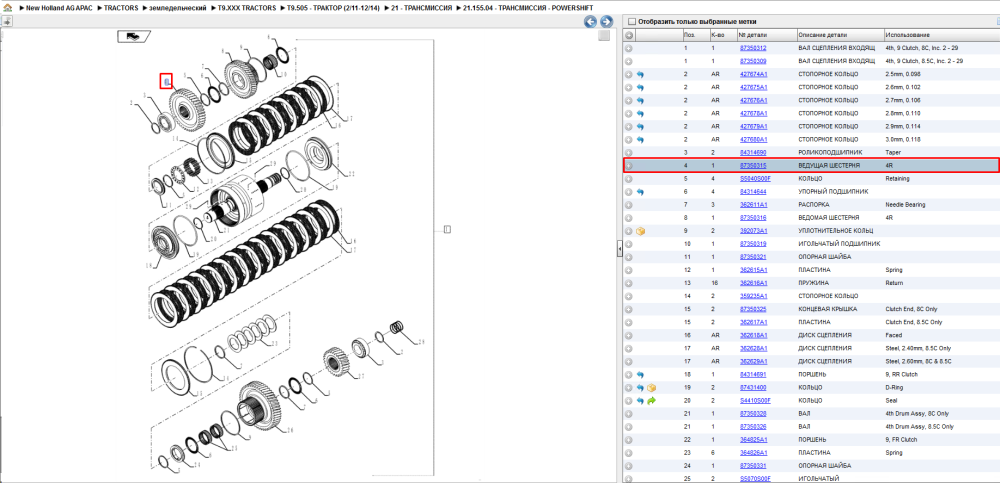Sort by Использование column header
The height and width of the screenshot is (483, 1000).
[941, 35]
